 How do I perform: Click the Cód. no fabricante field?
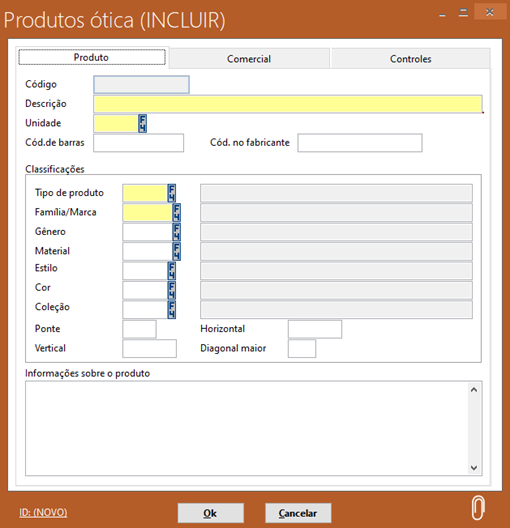click(360, 143)
